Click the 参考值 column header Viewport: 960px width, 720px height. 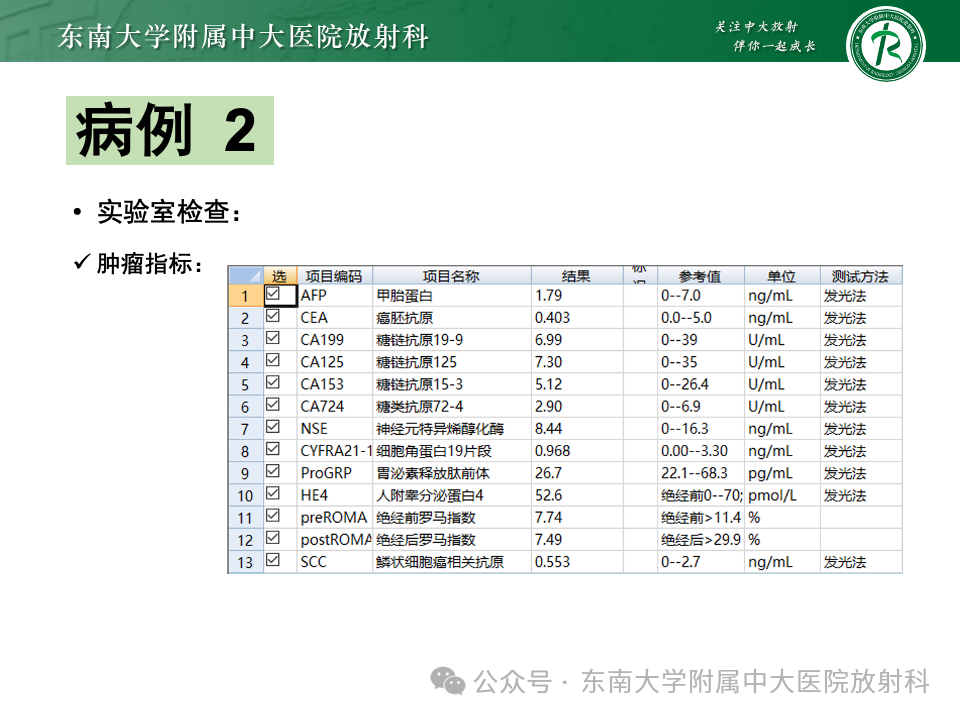701,276
